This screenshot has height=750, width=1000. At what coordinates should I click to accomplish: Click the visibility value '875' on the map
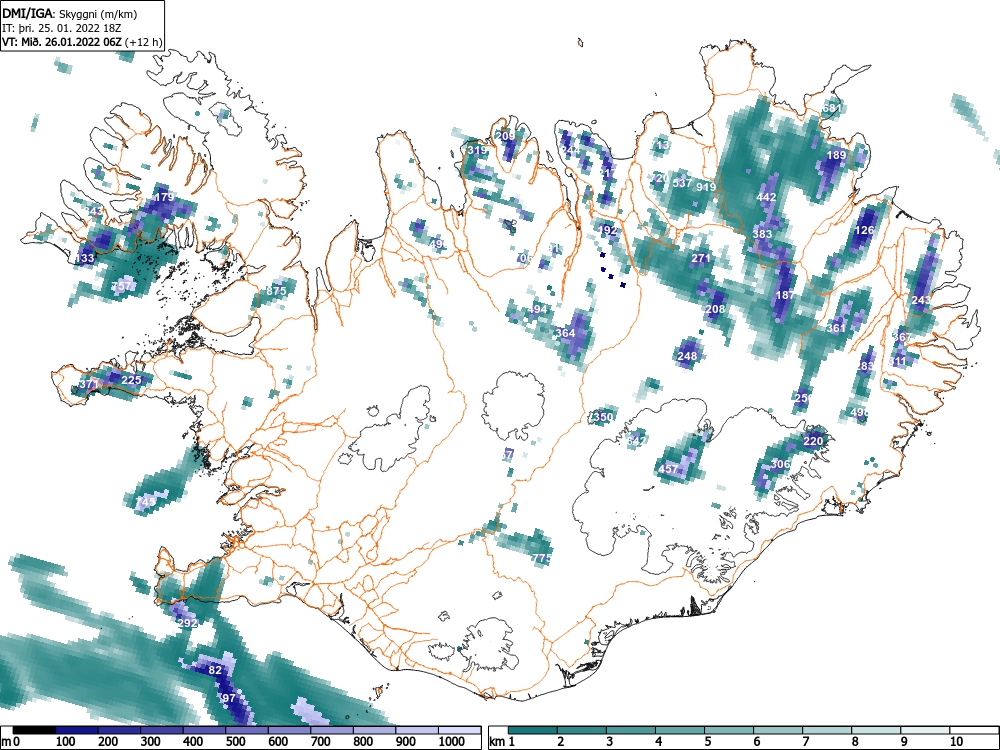[x=276, y=291]
